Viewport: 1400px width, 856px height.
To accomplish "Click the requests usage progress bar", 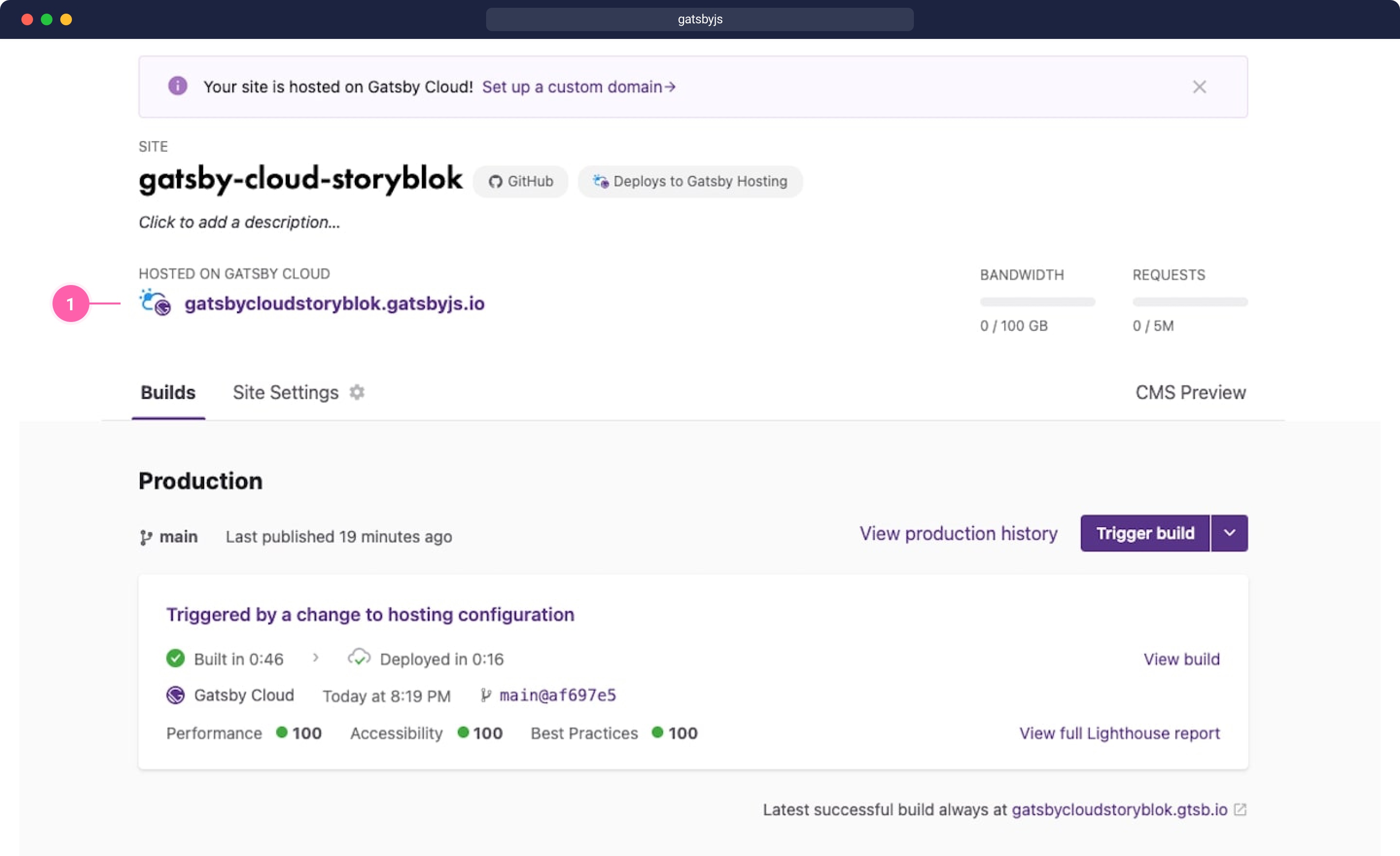I will point(1190,302).
